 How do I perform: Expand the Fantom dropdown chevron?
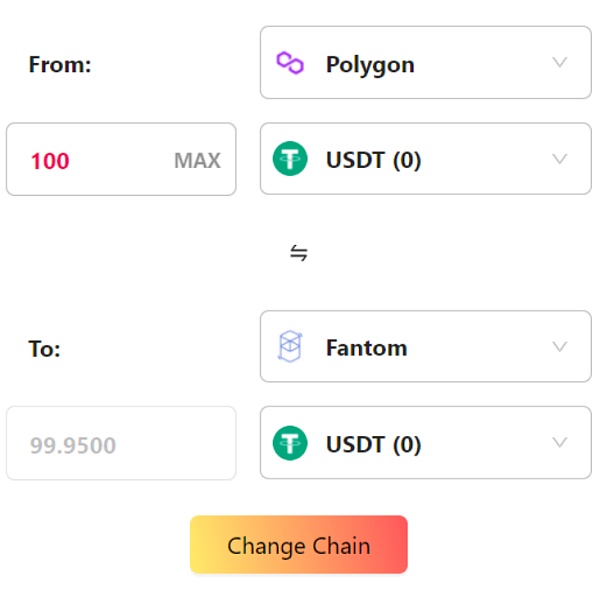[x=560, y=347]
